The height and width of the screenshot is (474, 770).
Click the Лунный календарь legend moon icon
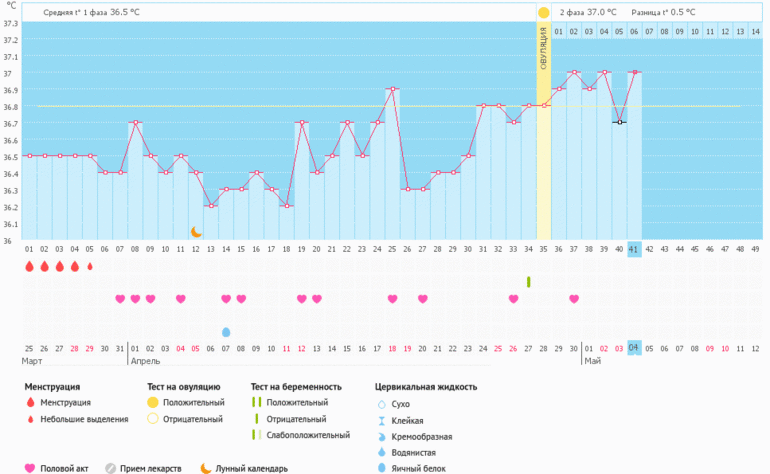point(206,468)
